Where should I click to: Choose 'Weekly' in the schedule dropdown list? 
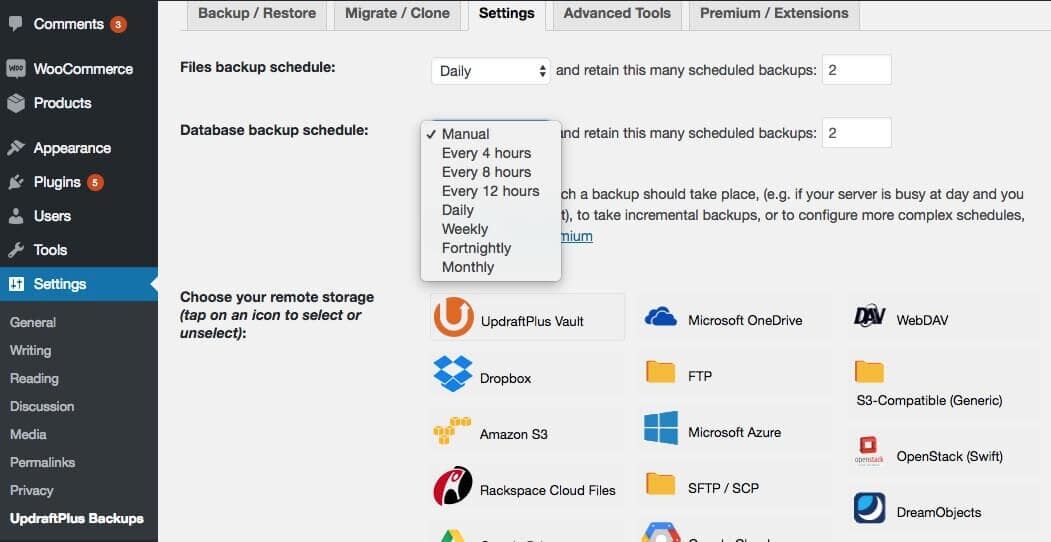465,229
